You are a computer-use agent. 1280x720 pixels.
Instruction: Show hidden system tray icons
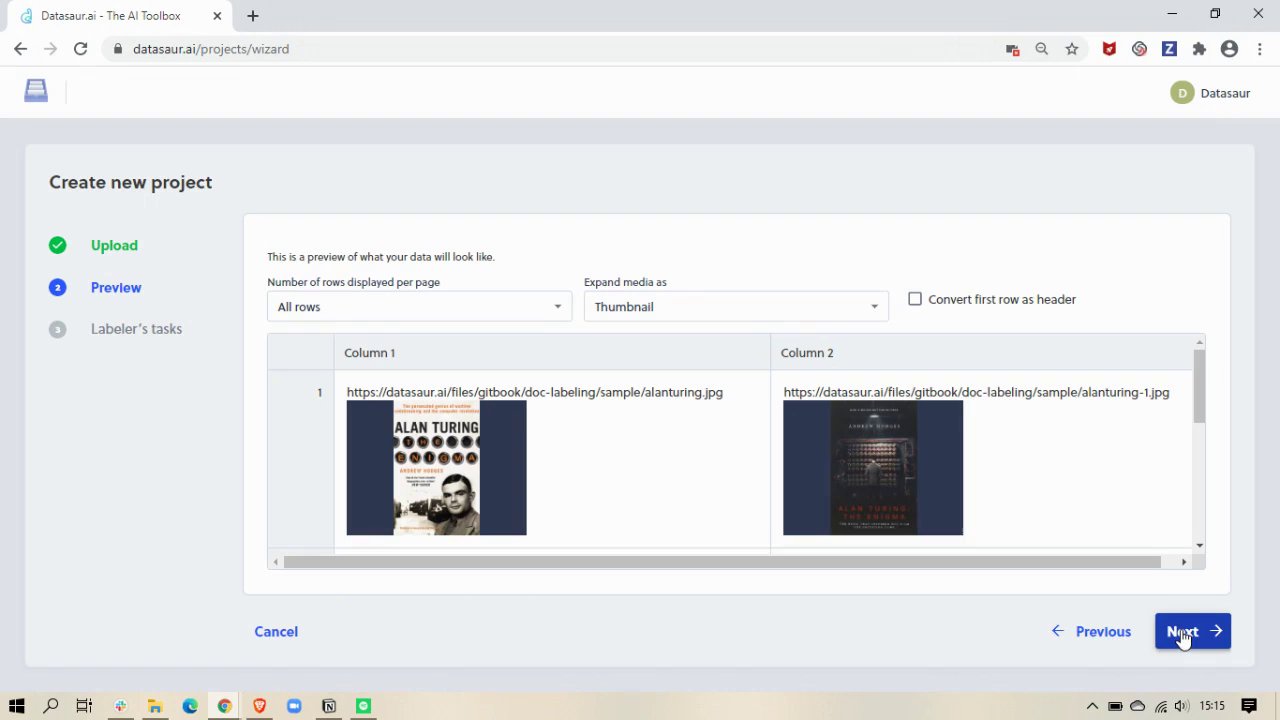[x=1092, y=706]
